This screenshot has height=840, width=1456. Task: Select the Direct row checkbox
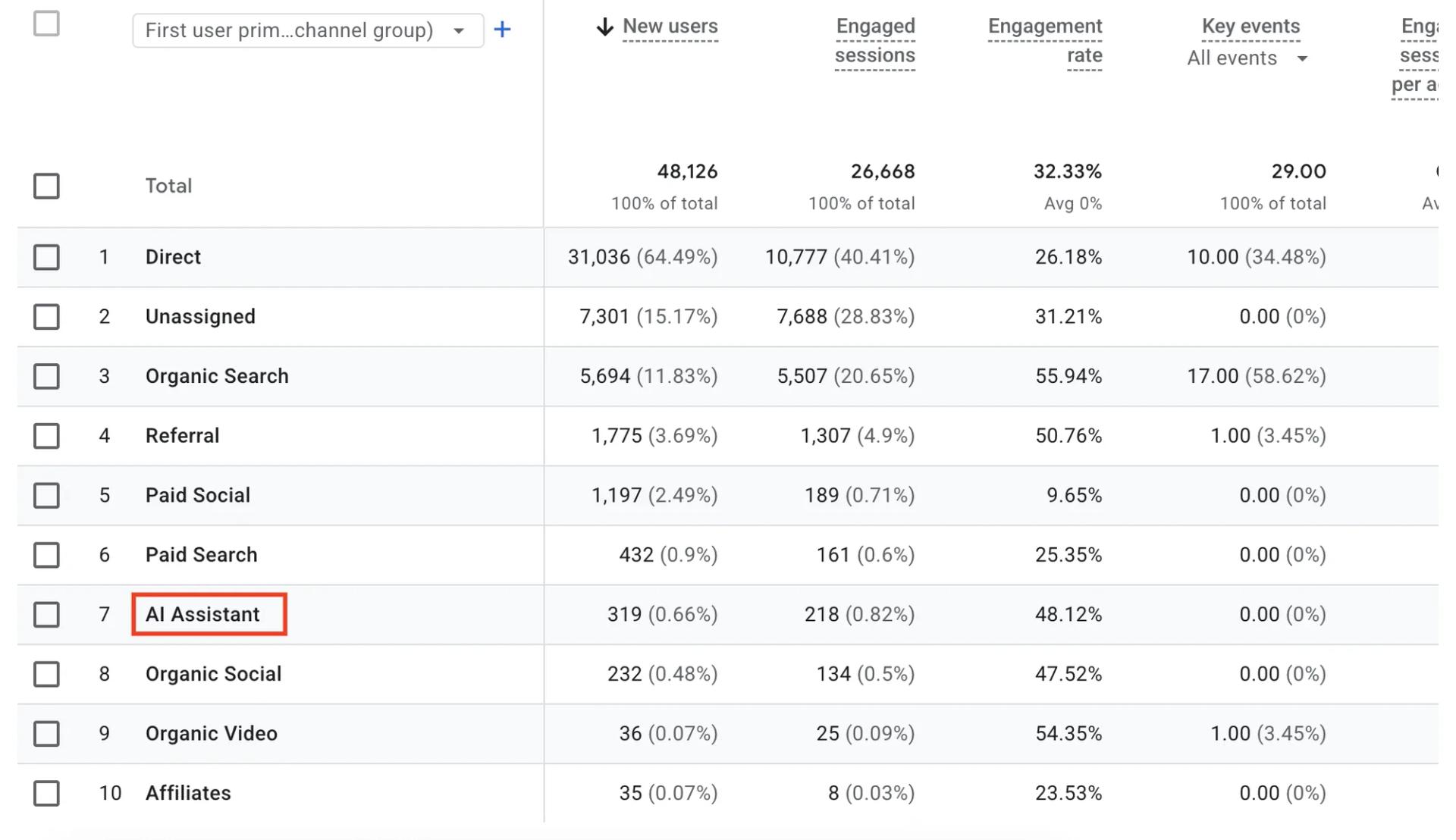coord(46,257)
